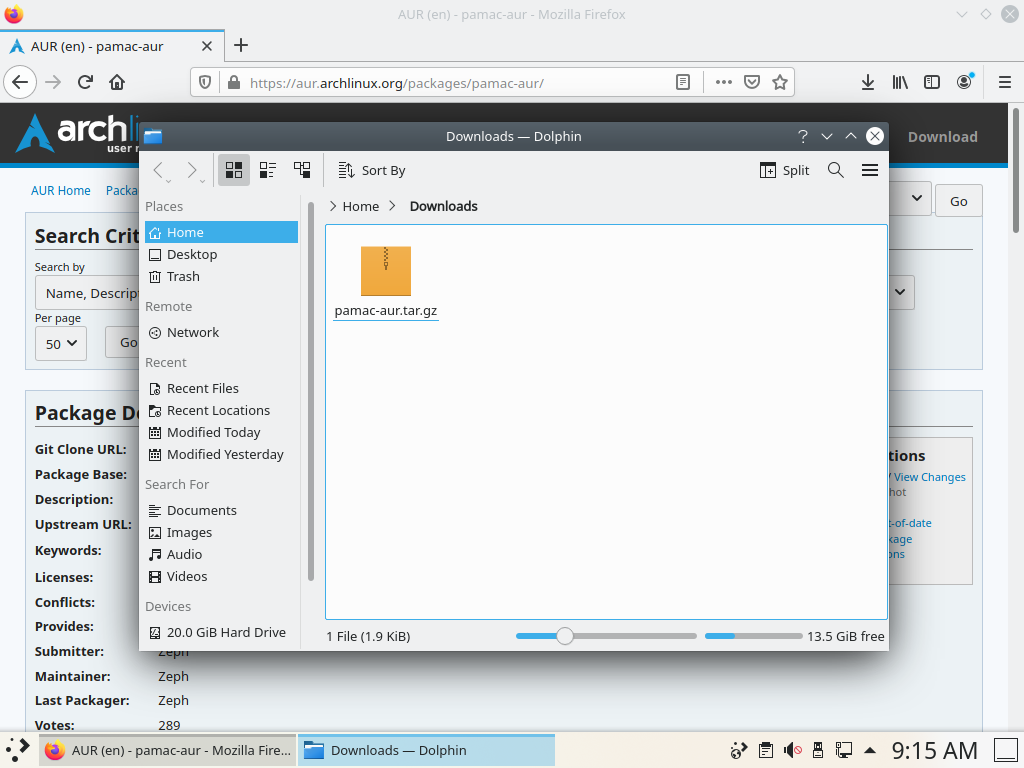Go forward in Dolphin navigation
1024x768 pixels.
[x=192, y=170]
